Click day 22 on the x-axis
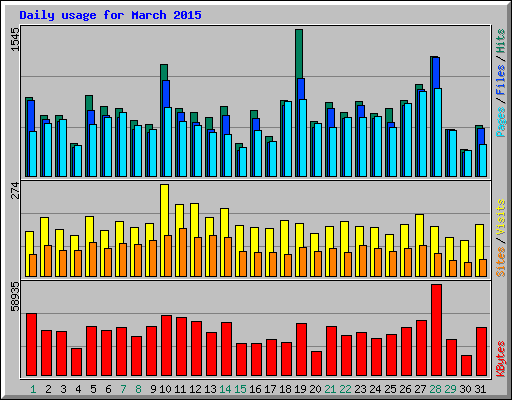The width and height of the screenshot is (512, 400). click(345, 389)
